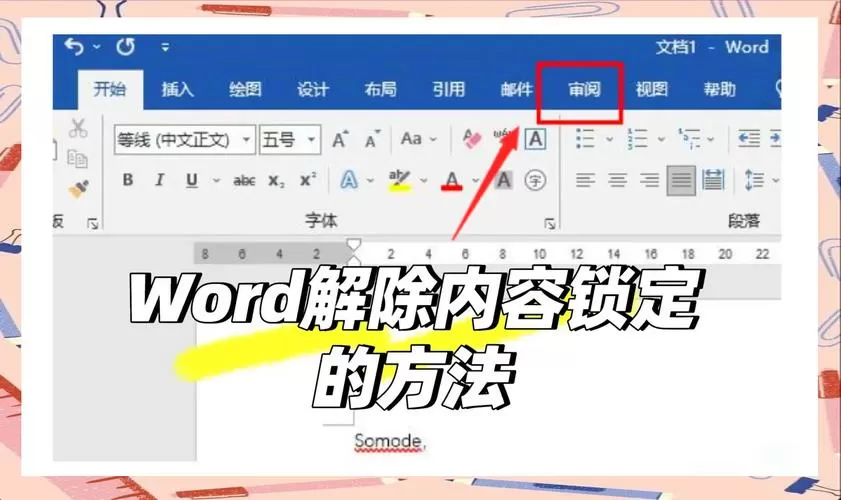Screen dimensions: 841x500
Task: Open the 审阅 ribbon tab
Action: click(x=584, y=89)
